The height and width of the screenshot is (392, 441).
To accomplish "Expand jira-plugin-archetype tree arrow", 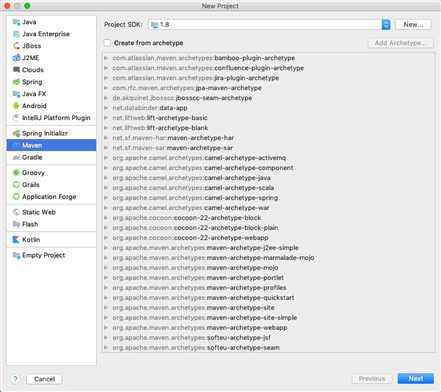I will 106,78.
